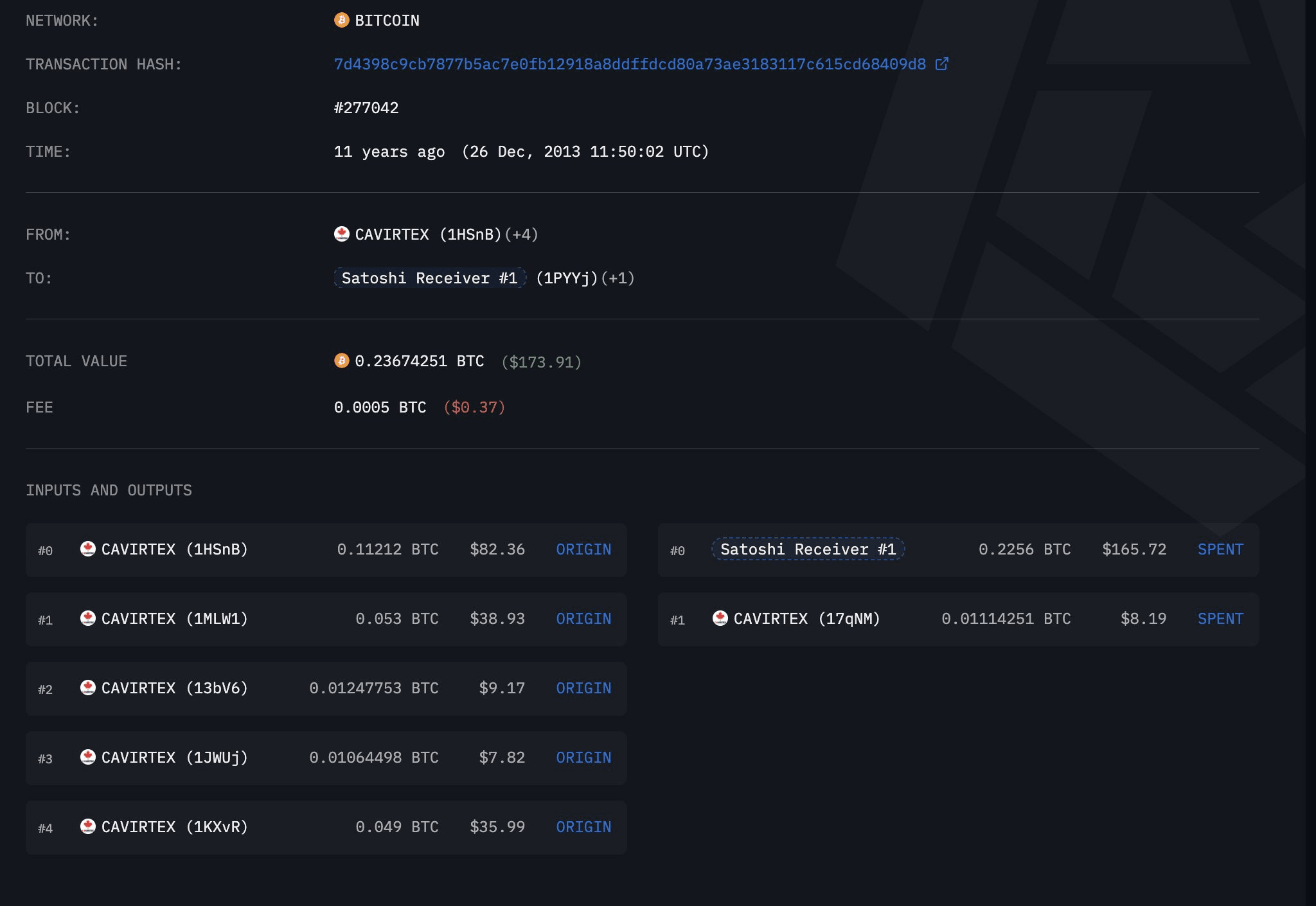The height and width of the screenshot is (906, 1316).
Task: Click CAVIRTEX icon on output #1 row
Action: pyautogui.click(x=720, y=618)
